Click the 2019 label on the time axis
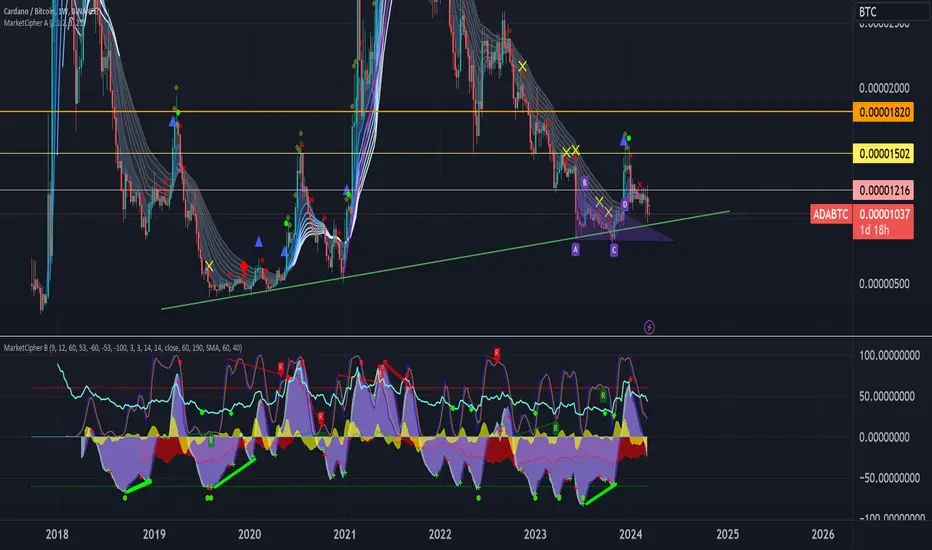Screen dimensions: 932x550 click(154, 535)
